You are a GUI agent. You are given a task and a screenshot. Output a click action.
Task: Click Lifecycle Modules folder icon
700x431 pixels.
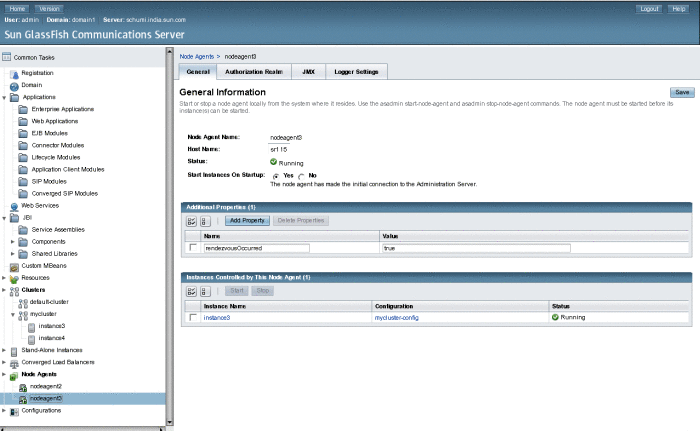(23, 158)
